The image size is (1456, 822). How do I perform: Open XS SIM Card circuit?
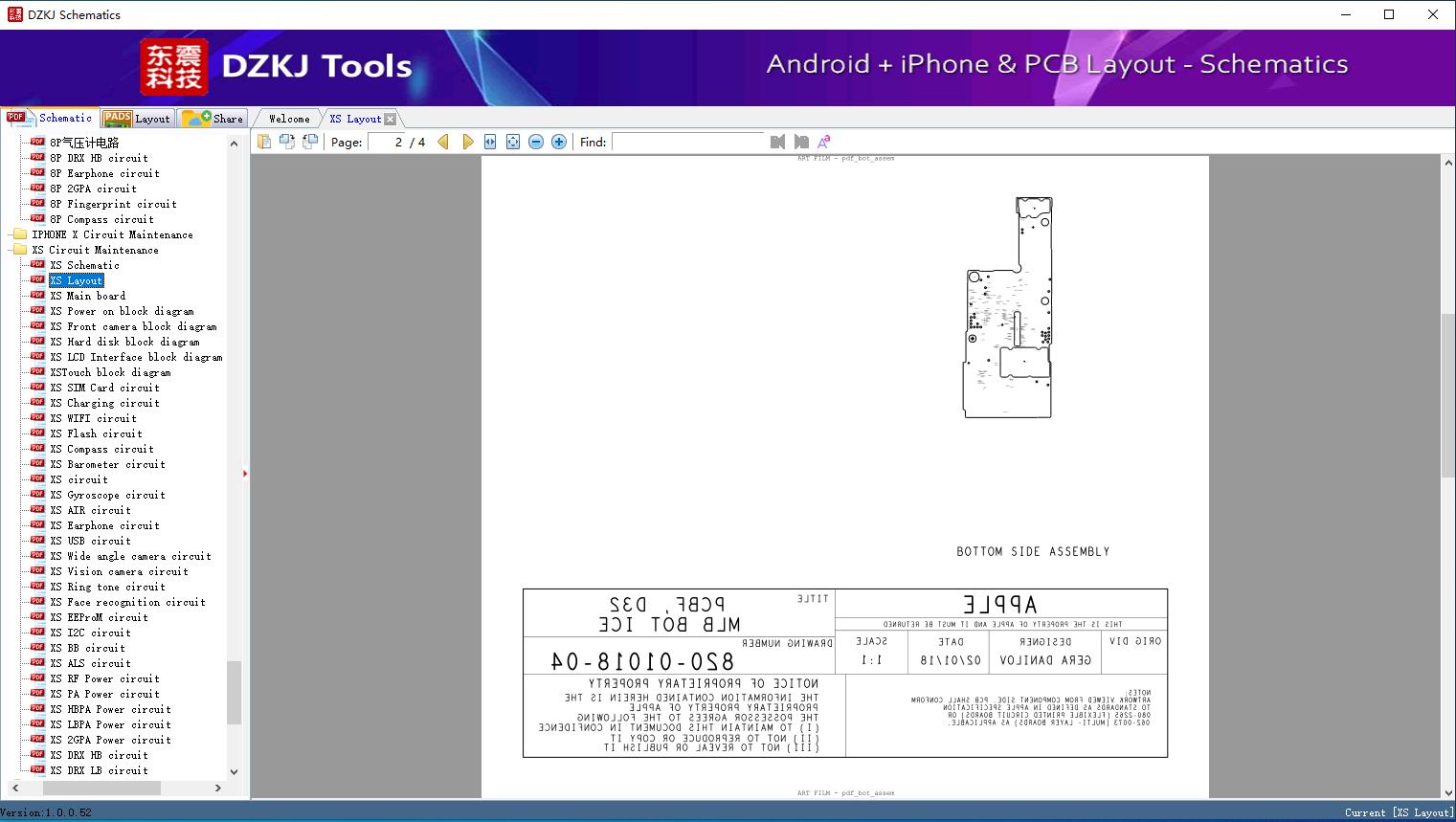[104, 388]
